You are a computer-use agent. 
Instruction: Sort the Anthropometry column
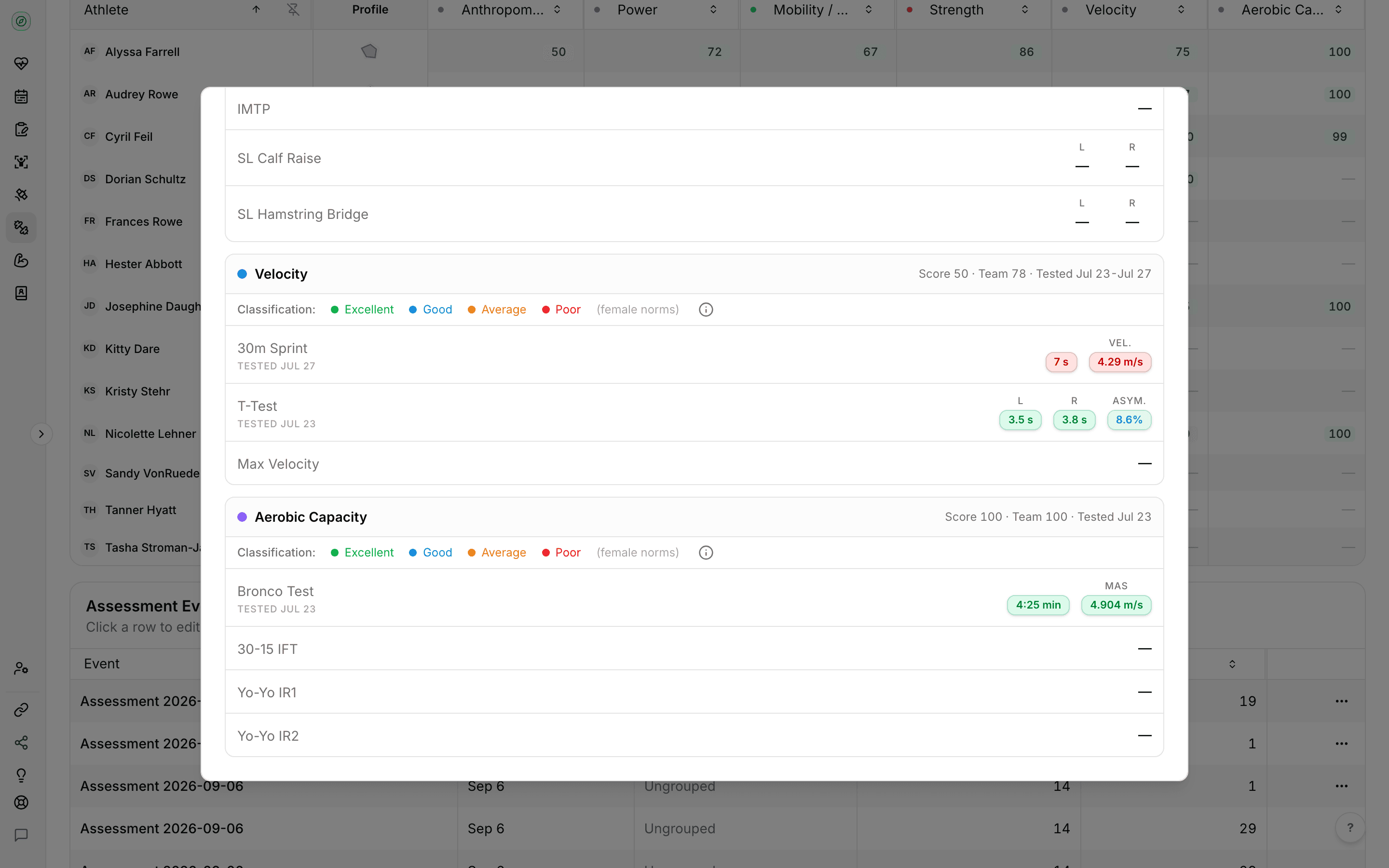click(x=558, y=10)
